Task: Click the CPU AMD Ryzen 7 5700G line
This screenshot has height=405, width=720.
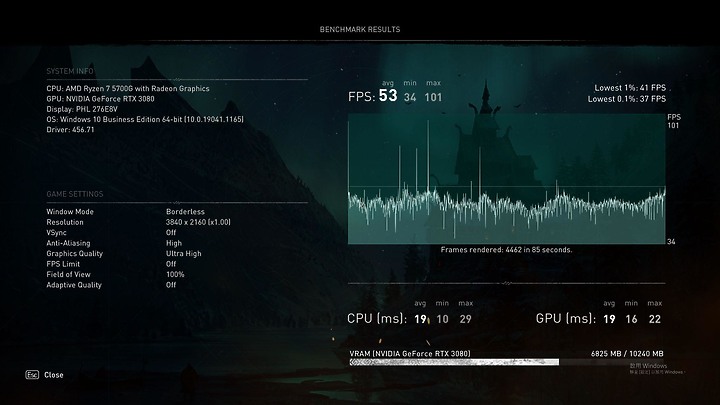Action: [128, 89]
